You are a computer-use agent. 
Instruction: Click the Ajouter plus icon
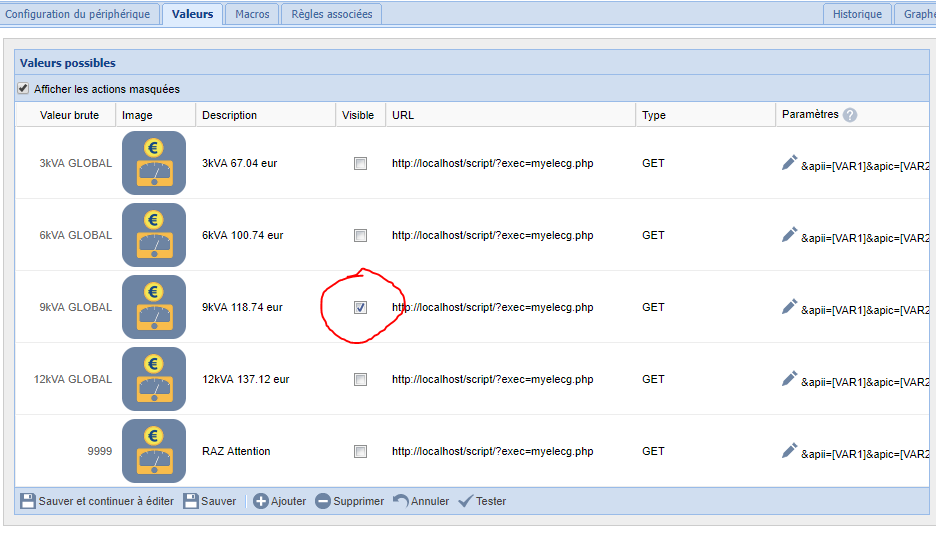point(261,501)
